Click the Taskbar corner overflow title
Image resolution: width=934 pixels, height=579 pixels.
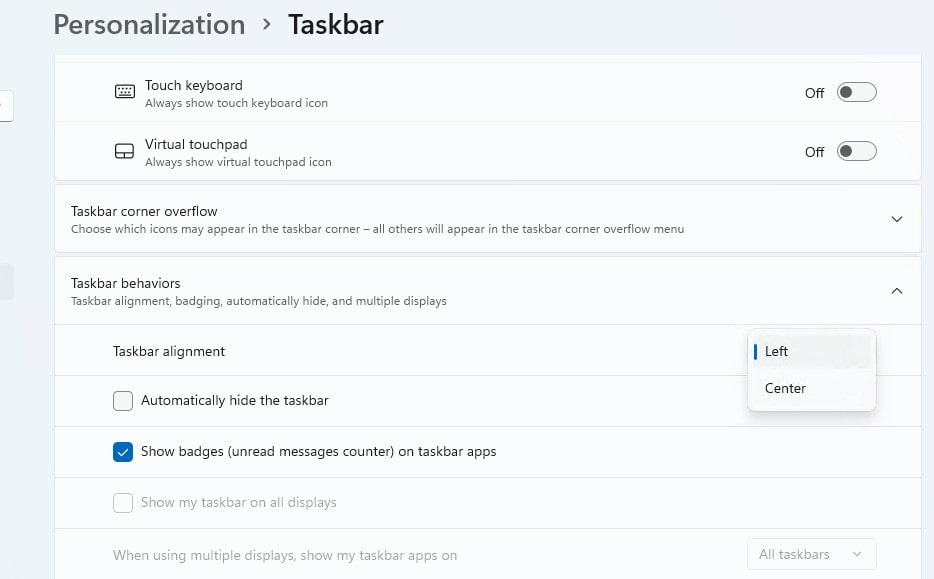(x=144, y=212)
